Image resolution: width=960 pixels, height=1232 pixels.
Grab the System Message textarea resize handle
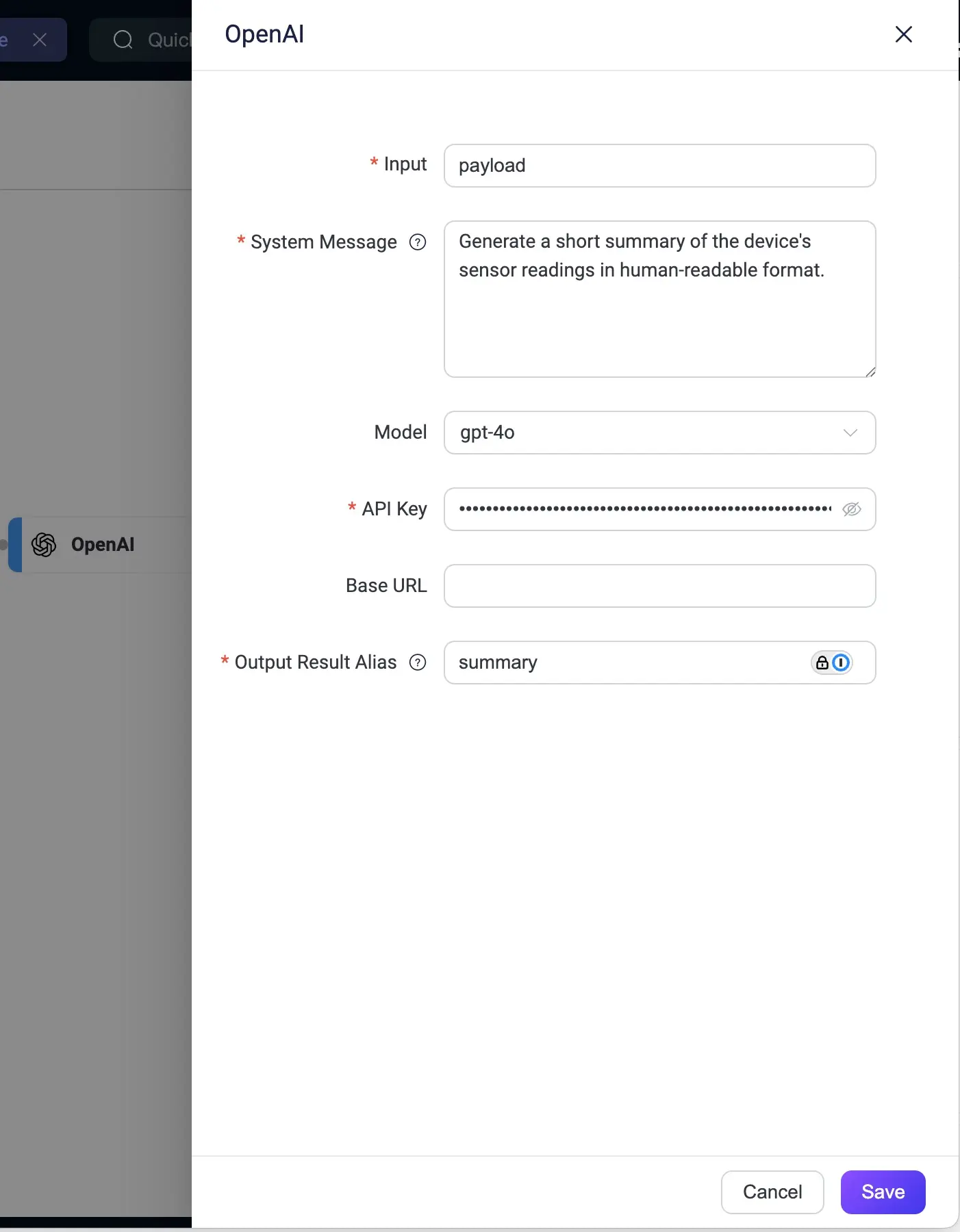[x=870, y=372]
